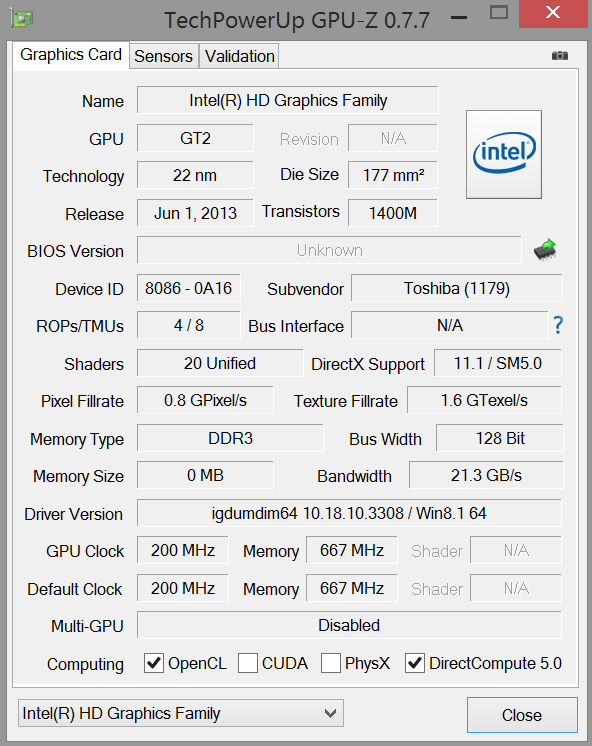The image size is (592, 746).
Task: Click the Close button
Action: [522, 715]
